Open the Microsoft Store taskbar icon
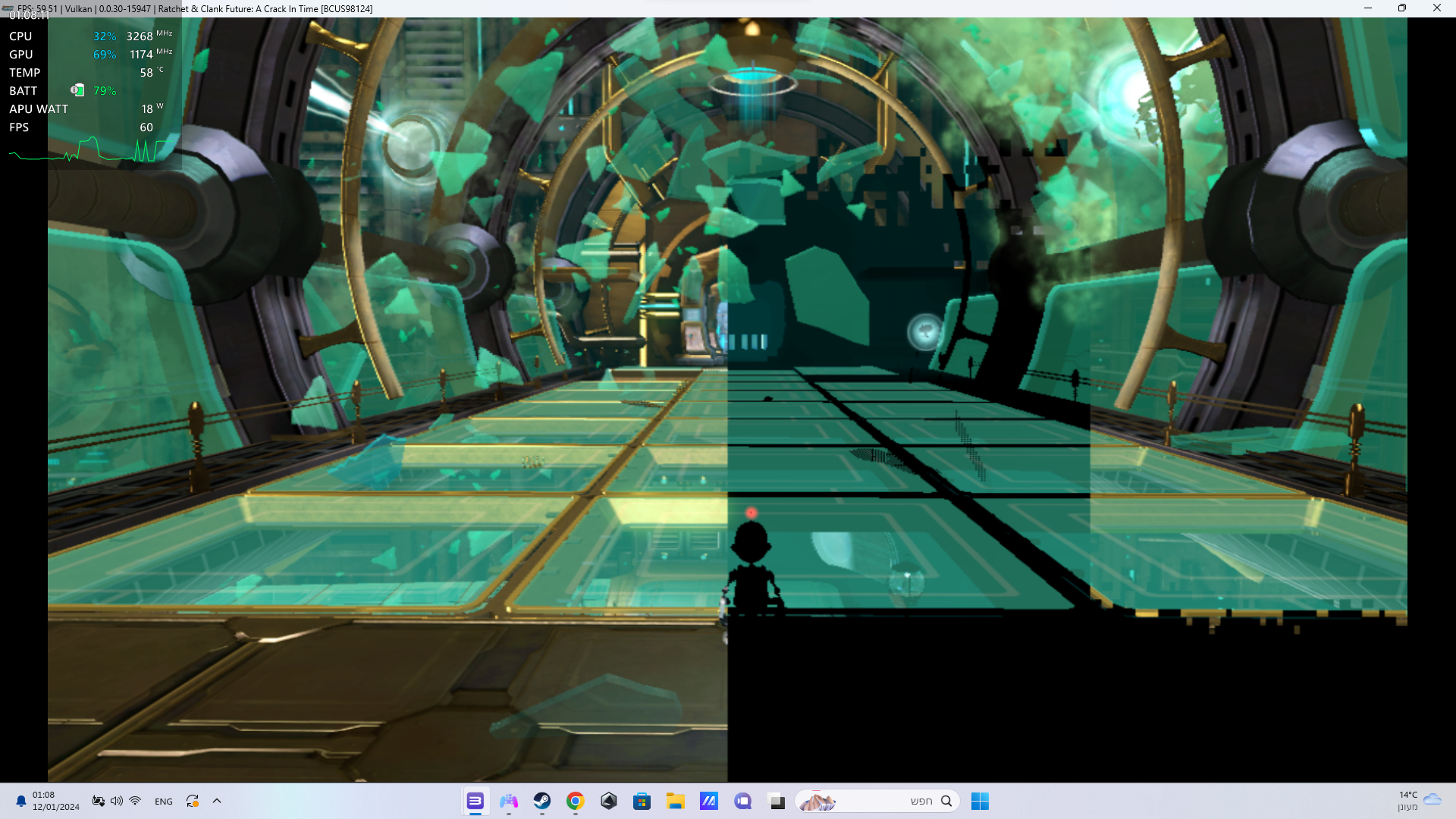The height and width of the screenshot is (819, 1456). coord(642,801)
